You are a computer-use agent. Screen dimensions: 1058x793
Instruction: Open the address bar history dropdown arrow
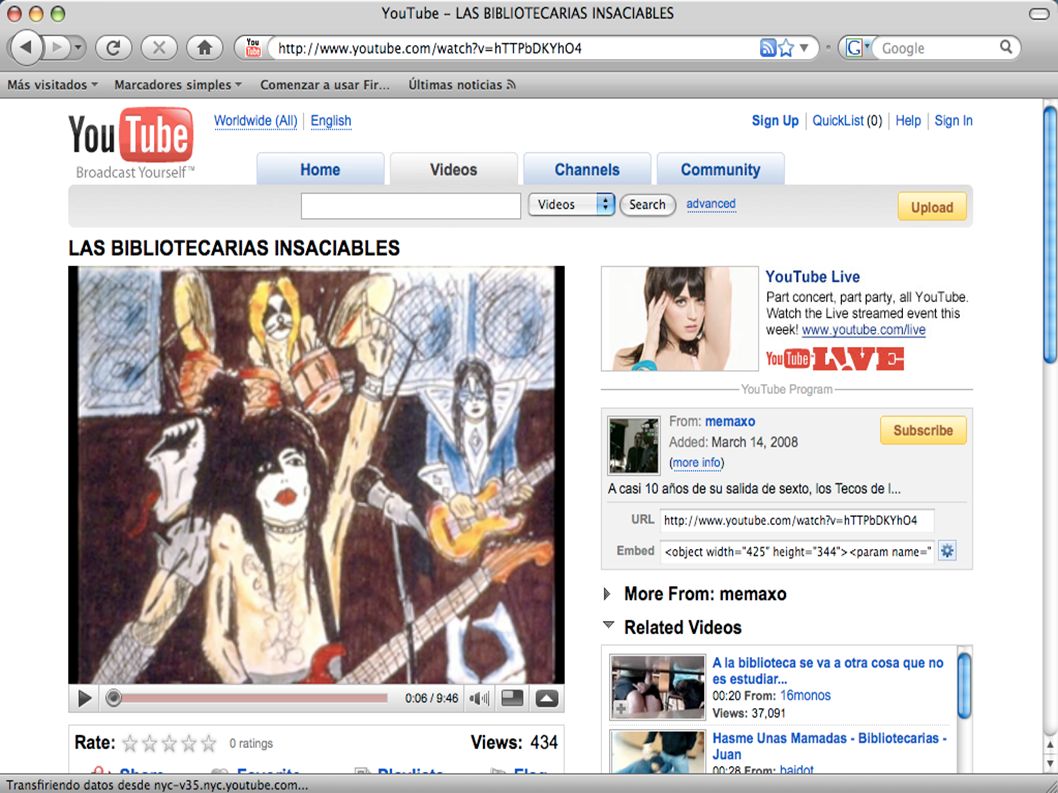click(804, 48)
